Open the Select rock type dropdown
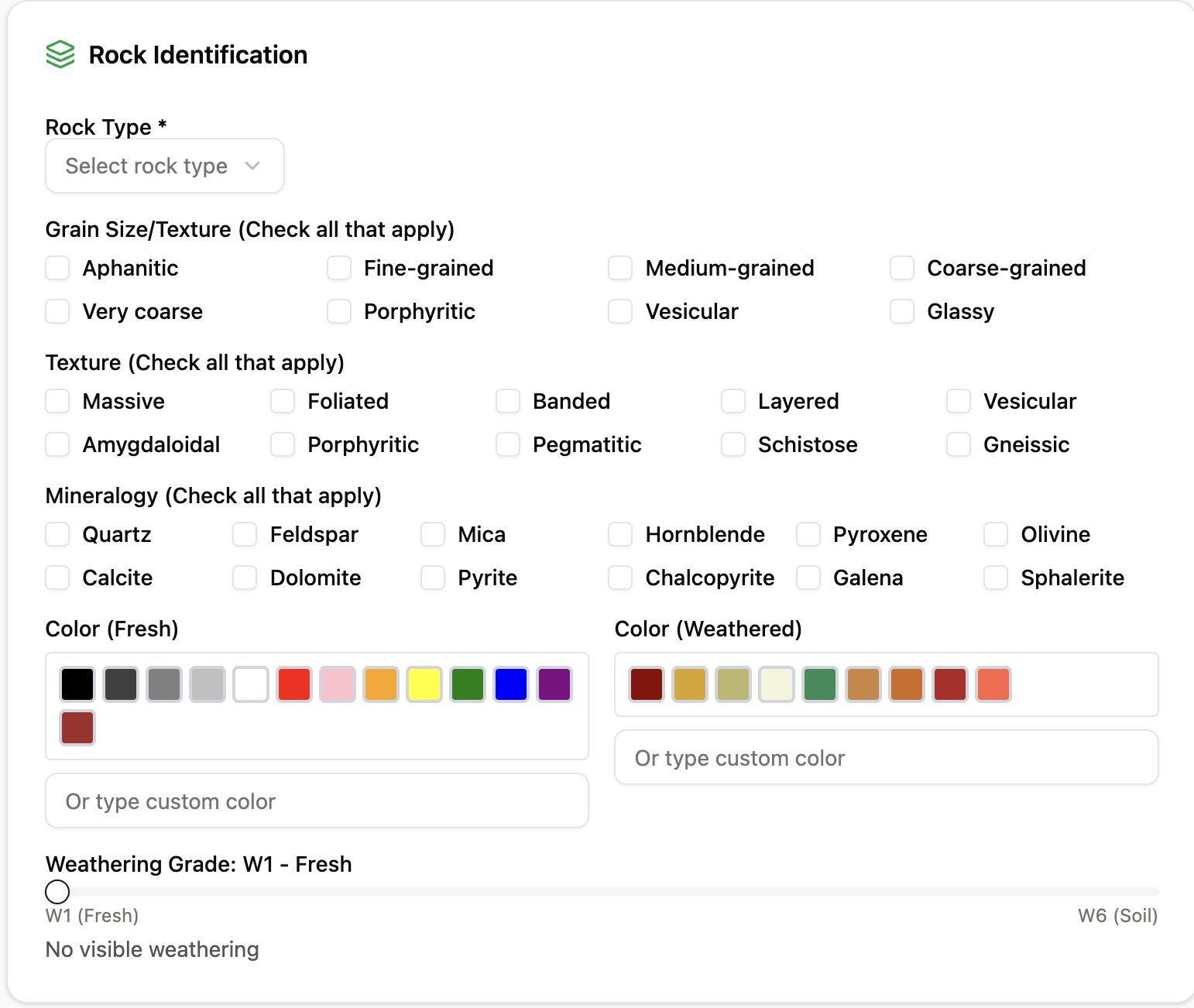 165,166
